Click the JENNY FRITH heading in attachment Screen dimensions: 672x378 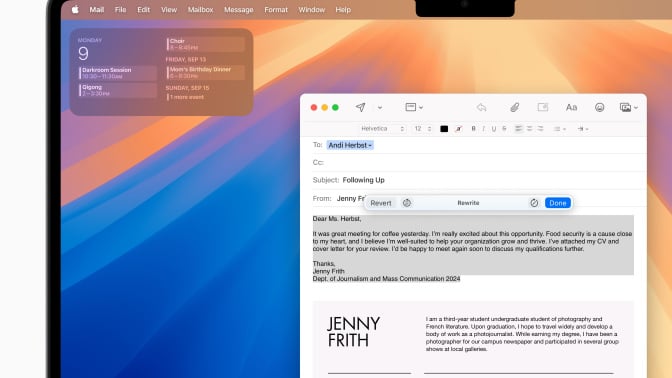pyautogui.click(x=354, y=332)
